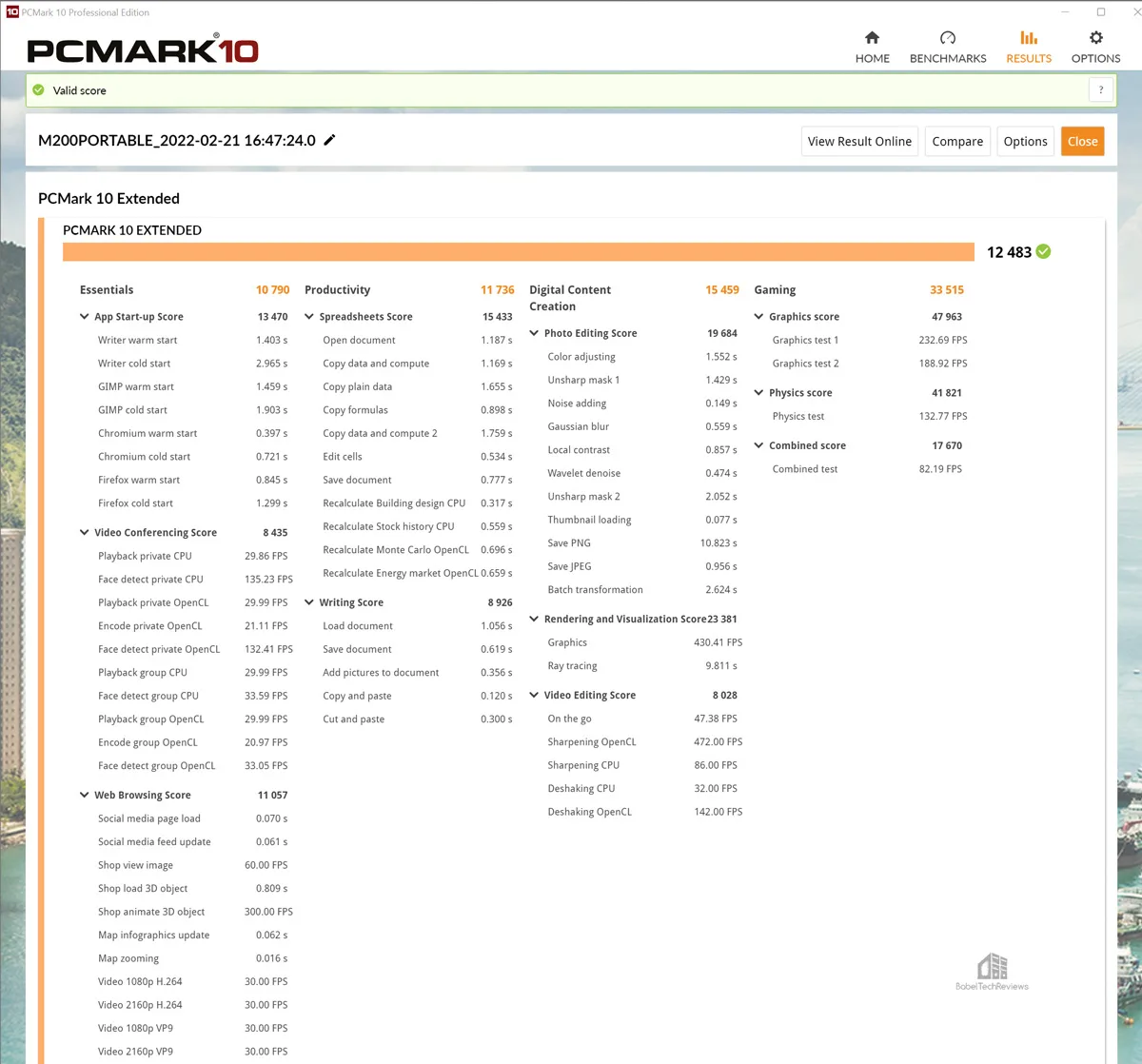Select the 'Wavelet denoise' row
The width and height of the screenshot is (1142, 1064).
pos(642,474)
